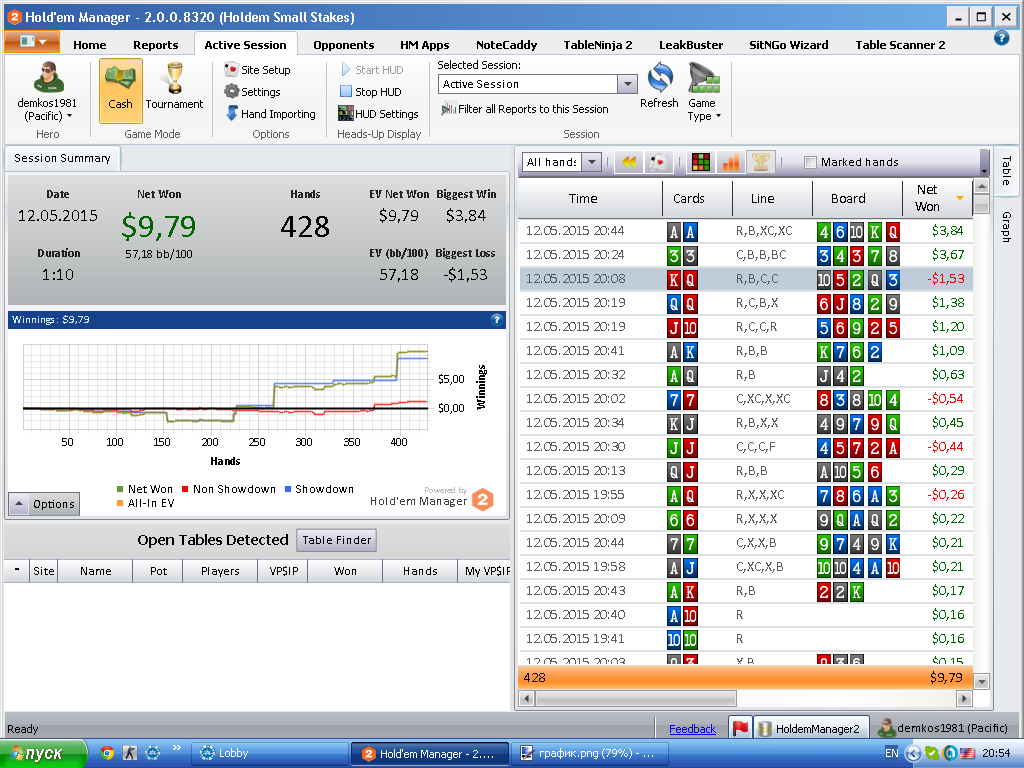Sort open tables by VP$IP column

coord(283,571)
